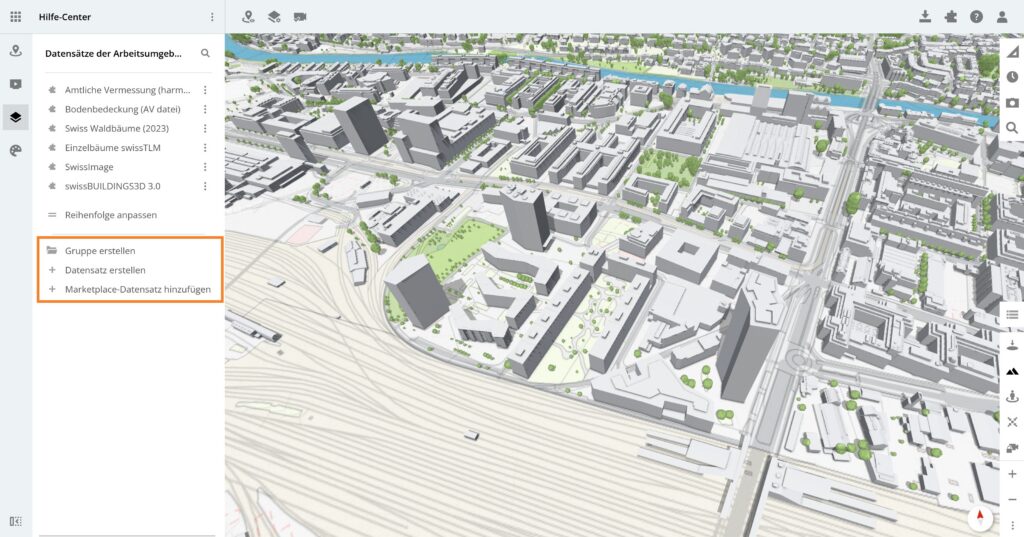Open options menu for Bodenbedeckung dataset

click(205, 109)
